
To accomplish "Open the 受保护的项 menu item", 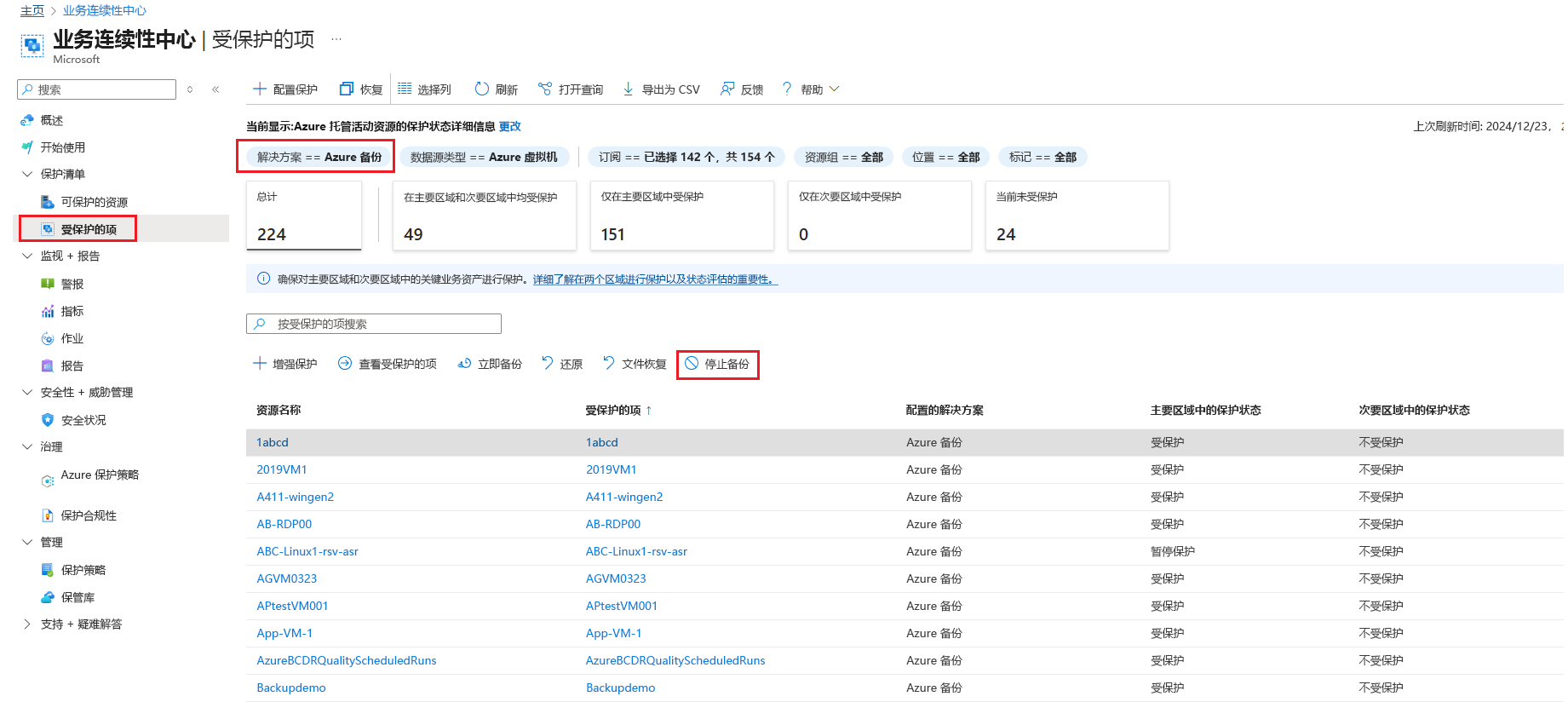I will [89, 229].
